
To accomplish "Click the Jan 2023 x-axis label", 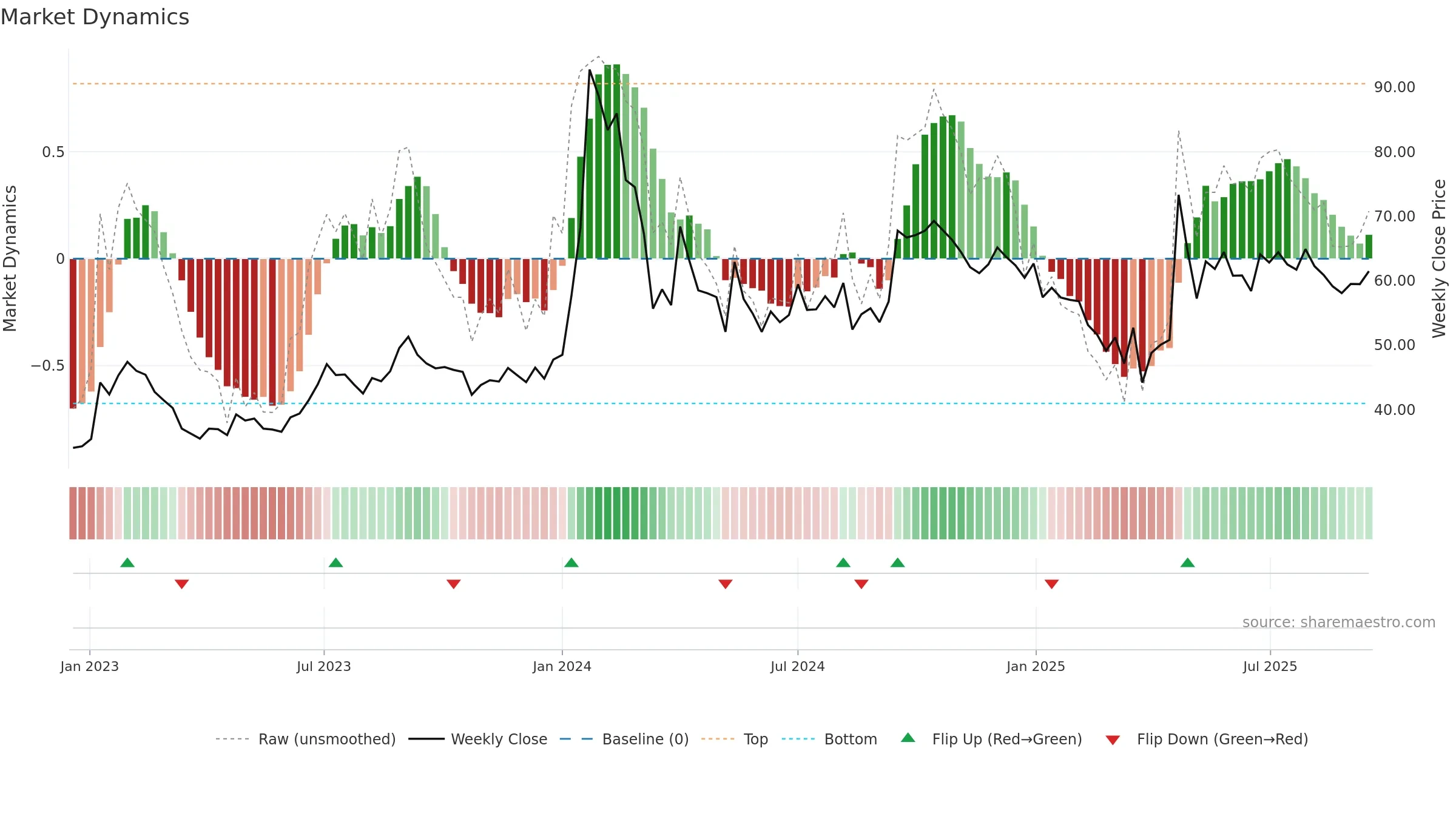I will pyautogui.click(x=90, y=666).
